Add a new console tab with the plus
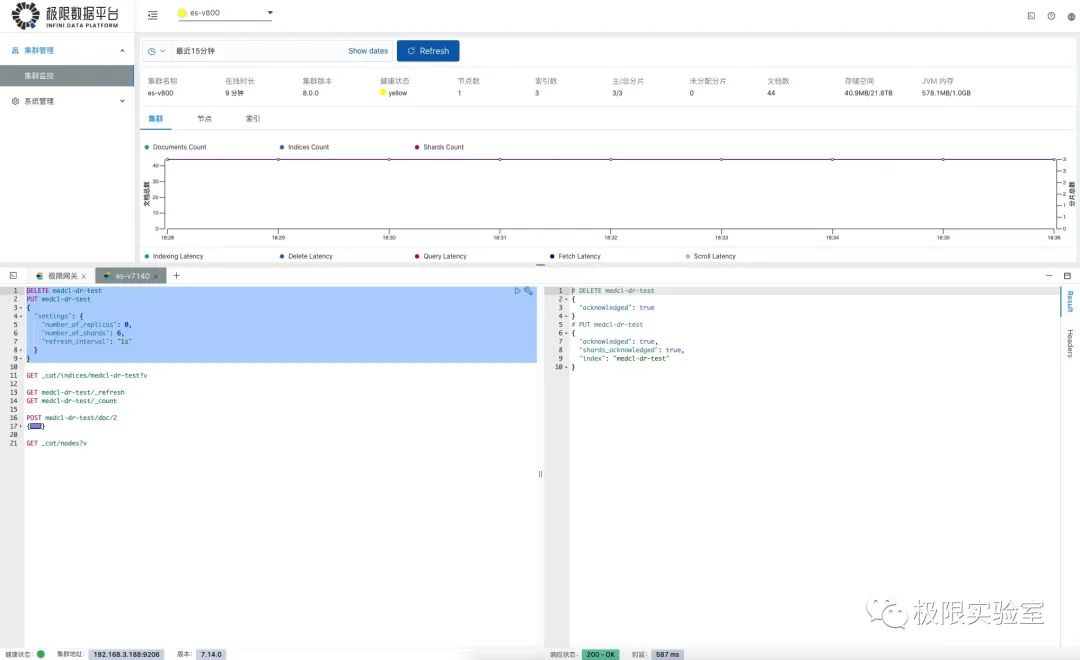Image resolution: width=1080 pixels, height=660 pixels. coord(176,276)
